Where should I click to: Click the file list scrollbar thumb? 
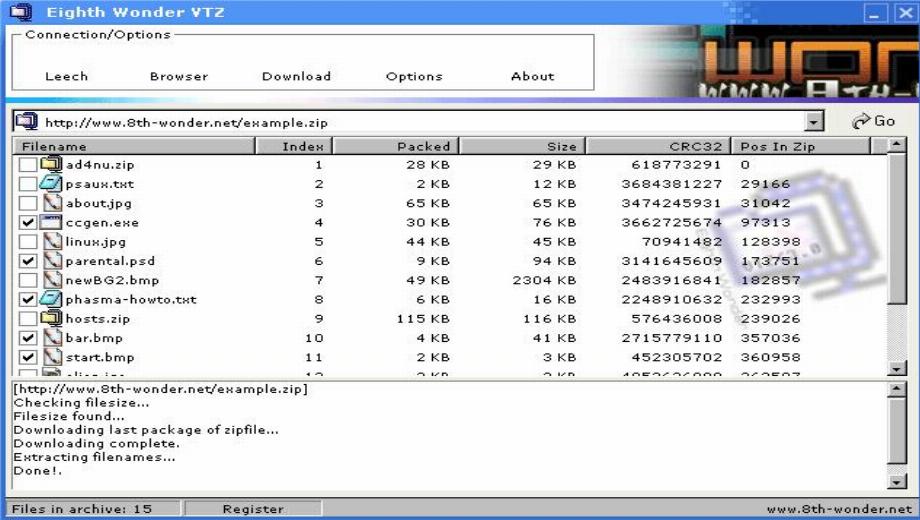[x=897, y=229]
